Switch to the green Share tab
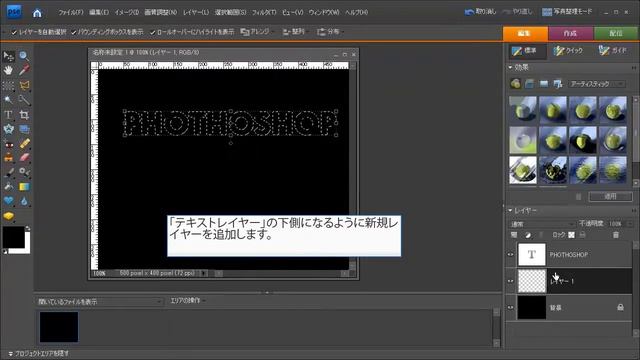Image resolution: width=640 pixels, height=360 pixels. click(x=616, y=33)
